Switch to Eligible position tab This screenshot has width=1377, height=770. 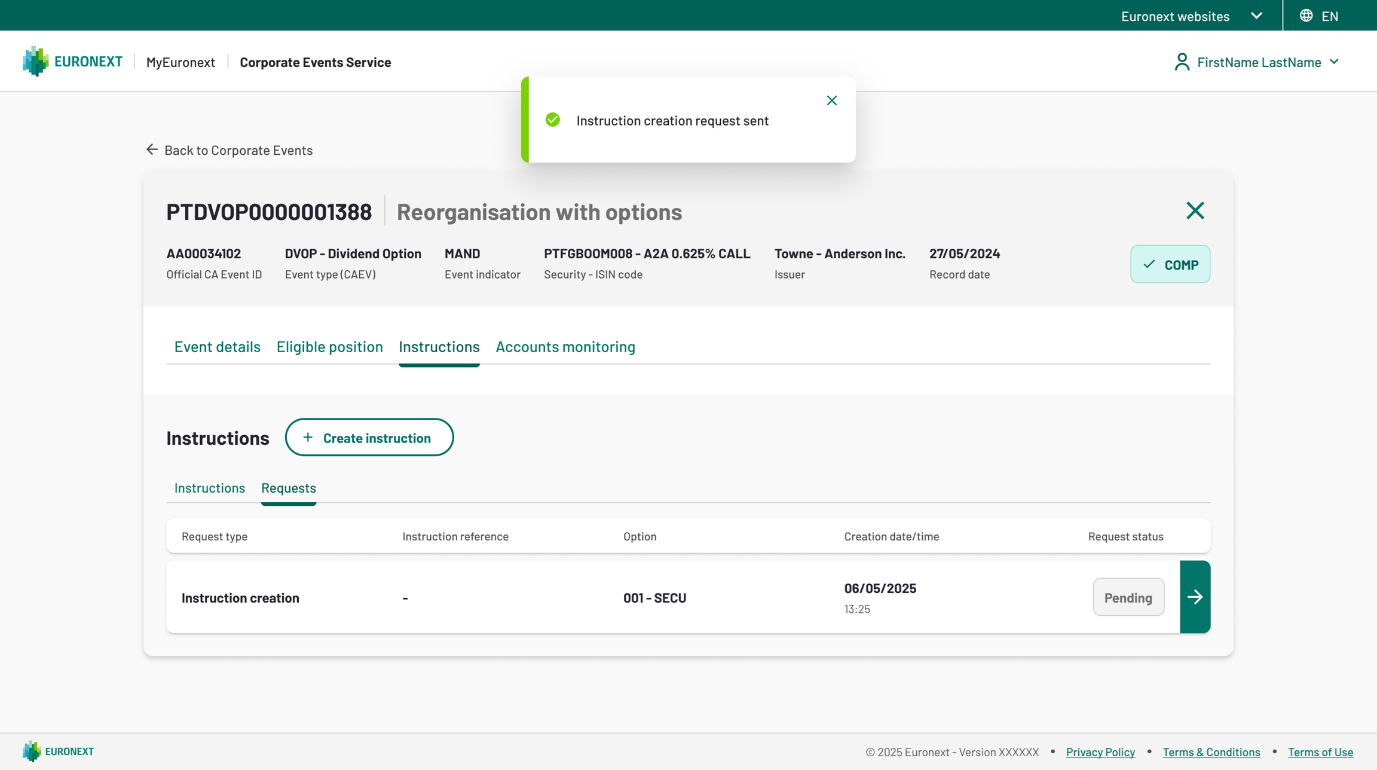330,347
